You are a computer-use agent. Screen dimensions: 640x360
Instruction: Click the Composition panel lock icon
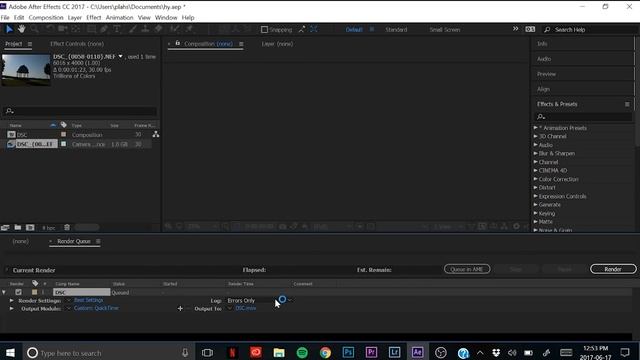coord(178,43)
